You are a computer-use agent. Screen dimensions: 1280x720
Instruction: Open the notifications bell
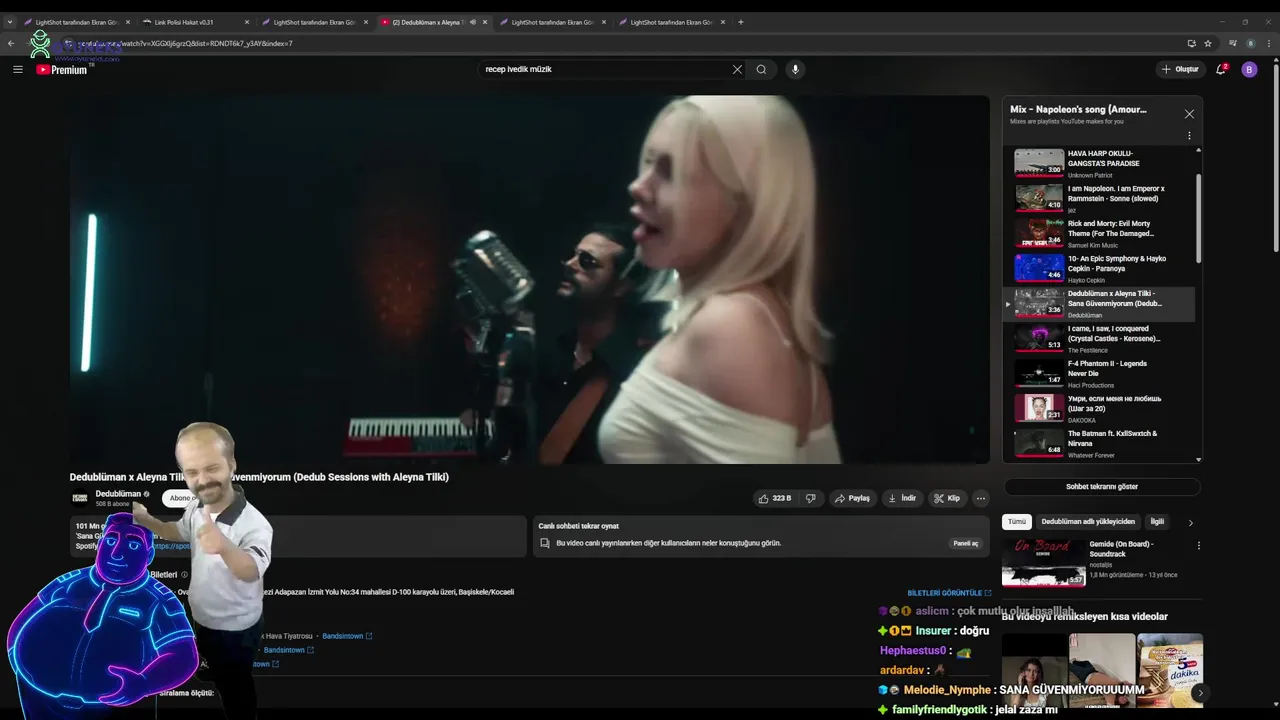(x=1221, y=69)
